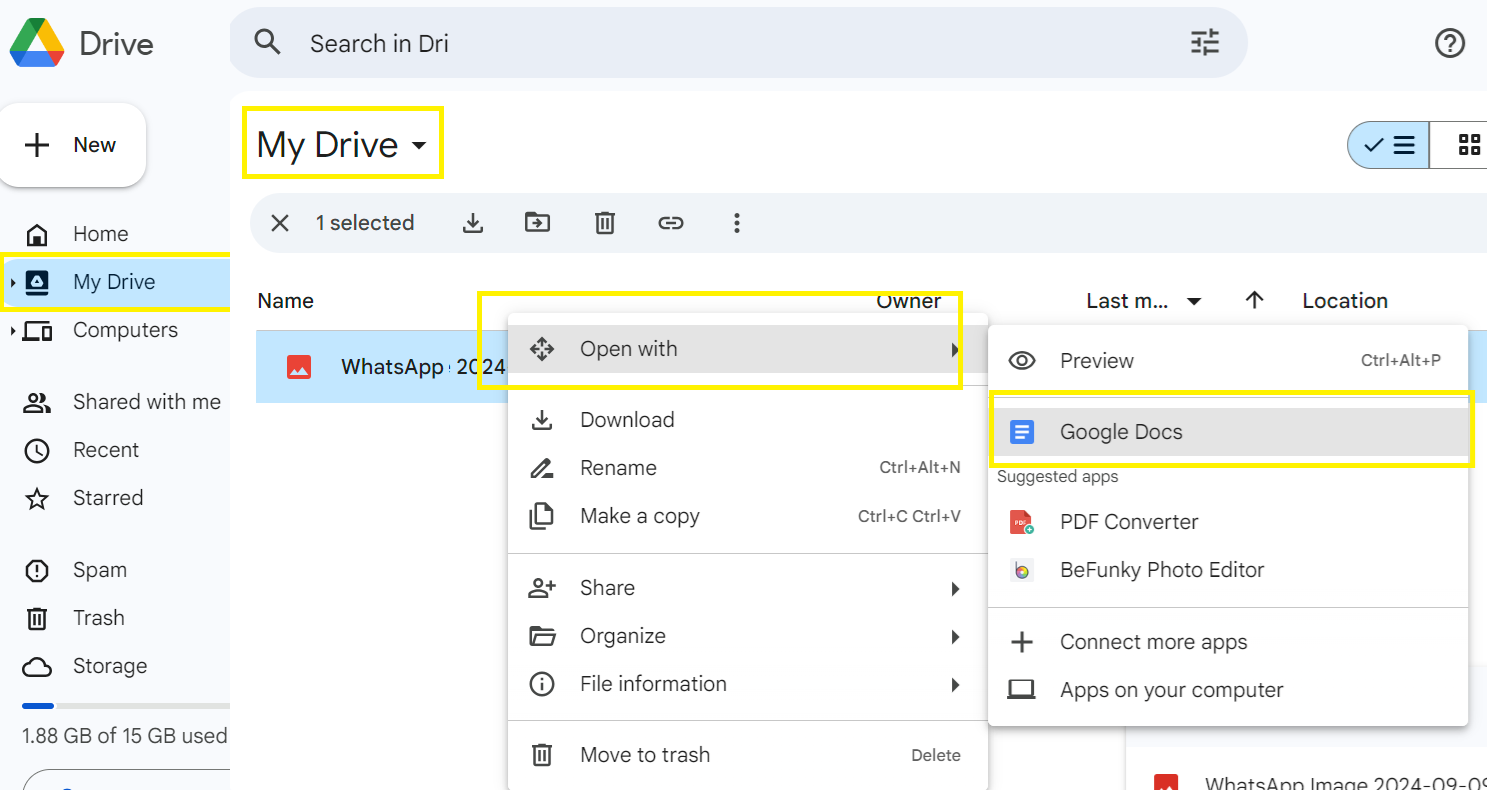
Task: Click the Location column header
Action: coord(1345,301)
